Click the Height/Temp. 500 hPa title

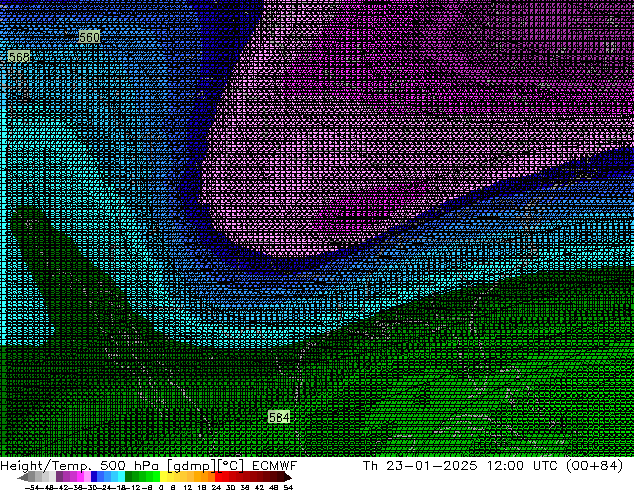click(80, 466)
